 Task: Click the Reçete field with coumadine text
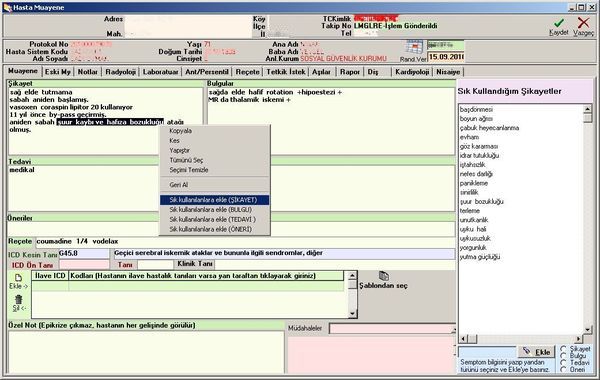tap(245, 241)
